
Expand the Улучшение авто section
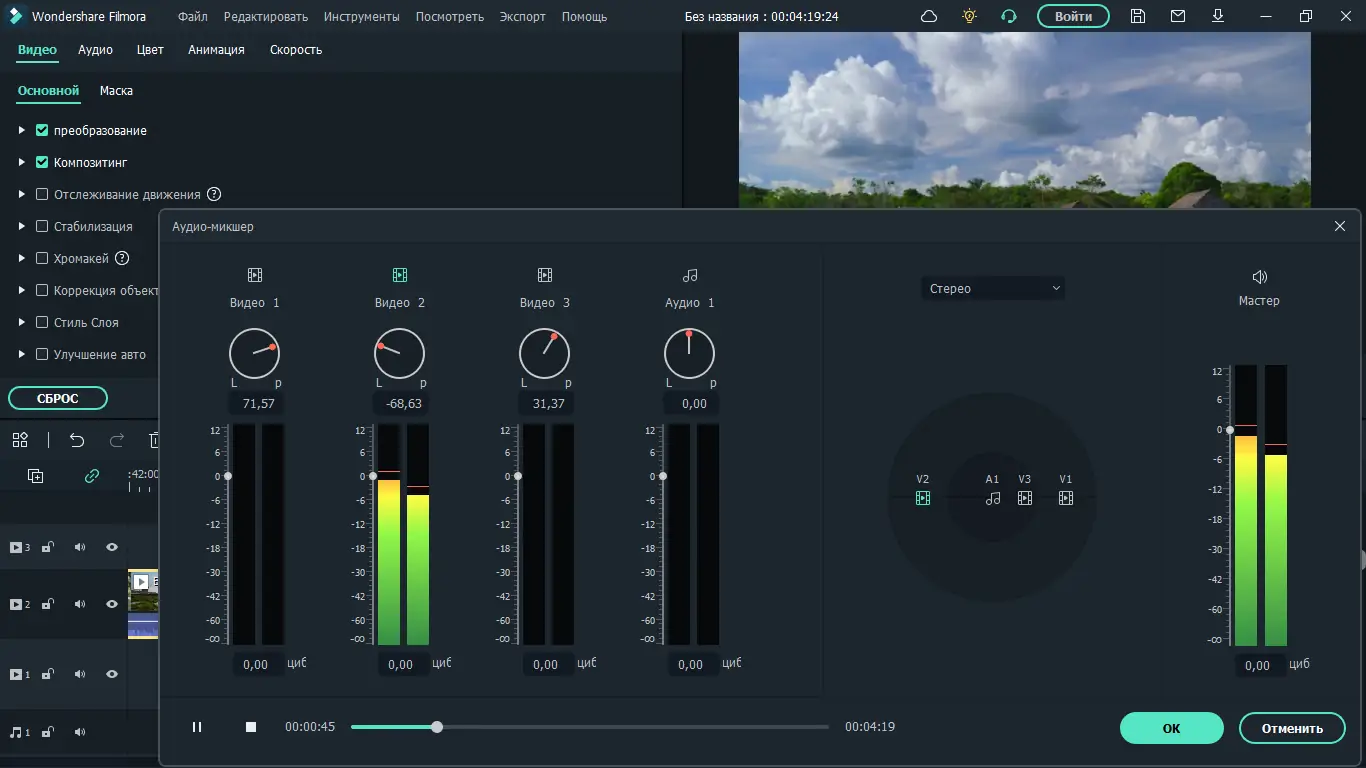22,354
